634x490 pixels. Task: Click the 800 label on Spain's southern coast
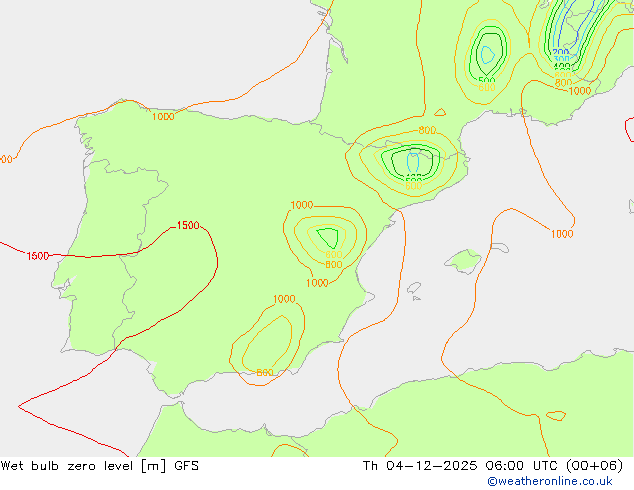click(x=265, y=373)
